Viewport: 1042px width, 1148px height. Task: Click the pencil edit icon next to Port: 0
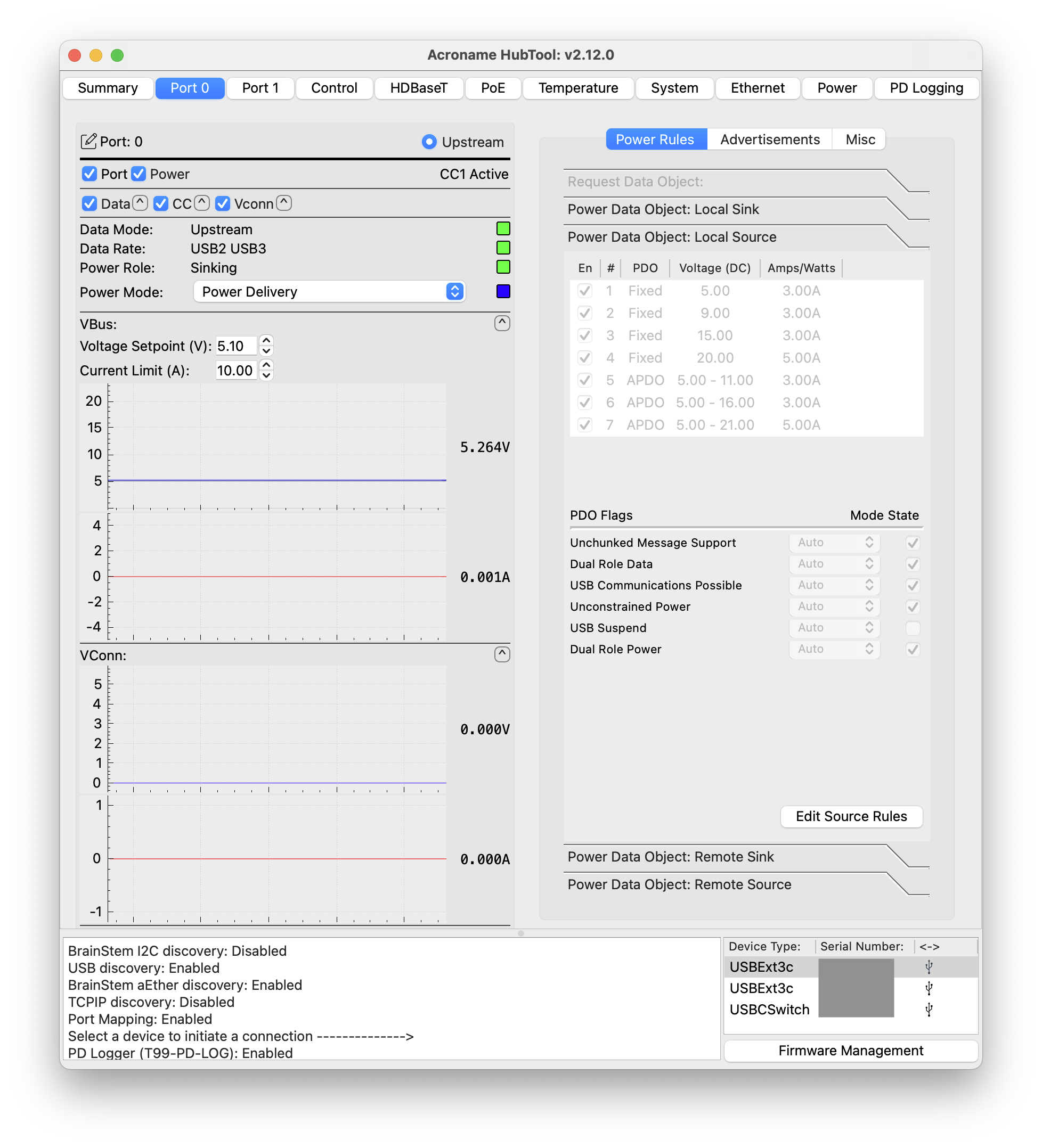point(89,141)
